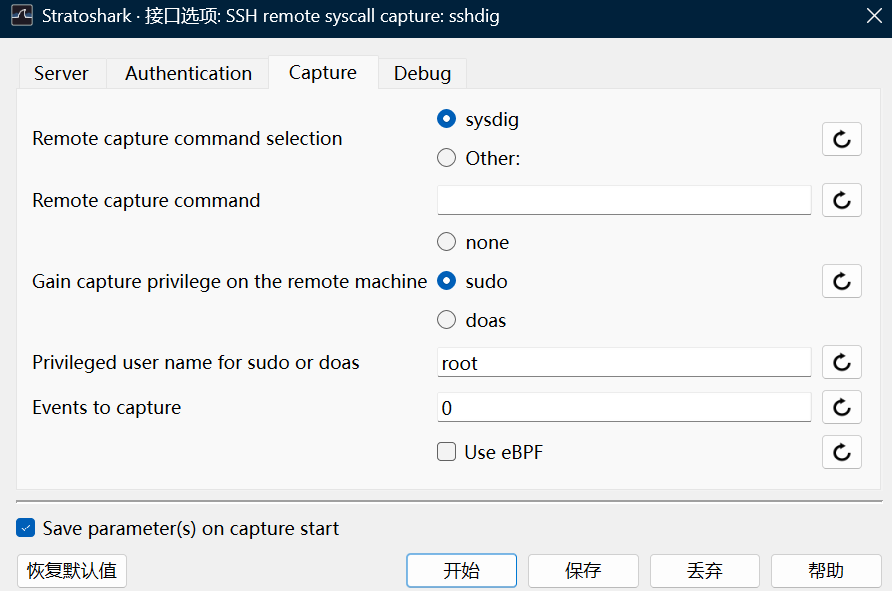Open 帮助 (Help) button
This screenshot has width=892, height=591.
(826, 571)
